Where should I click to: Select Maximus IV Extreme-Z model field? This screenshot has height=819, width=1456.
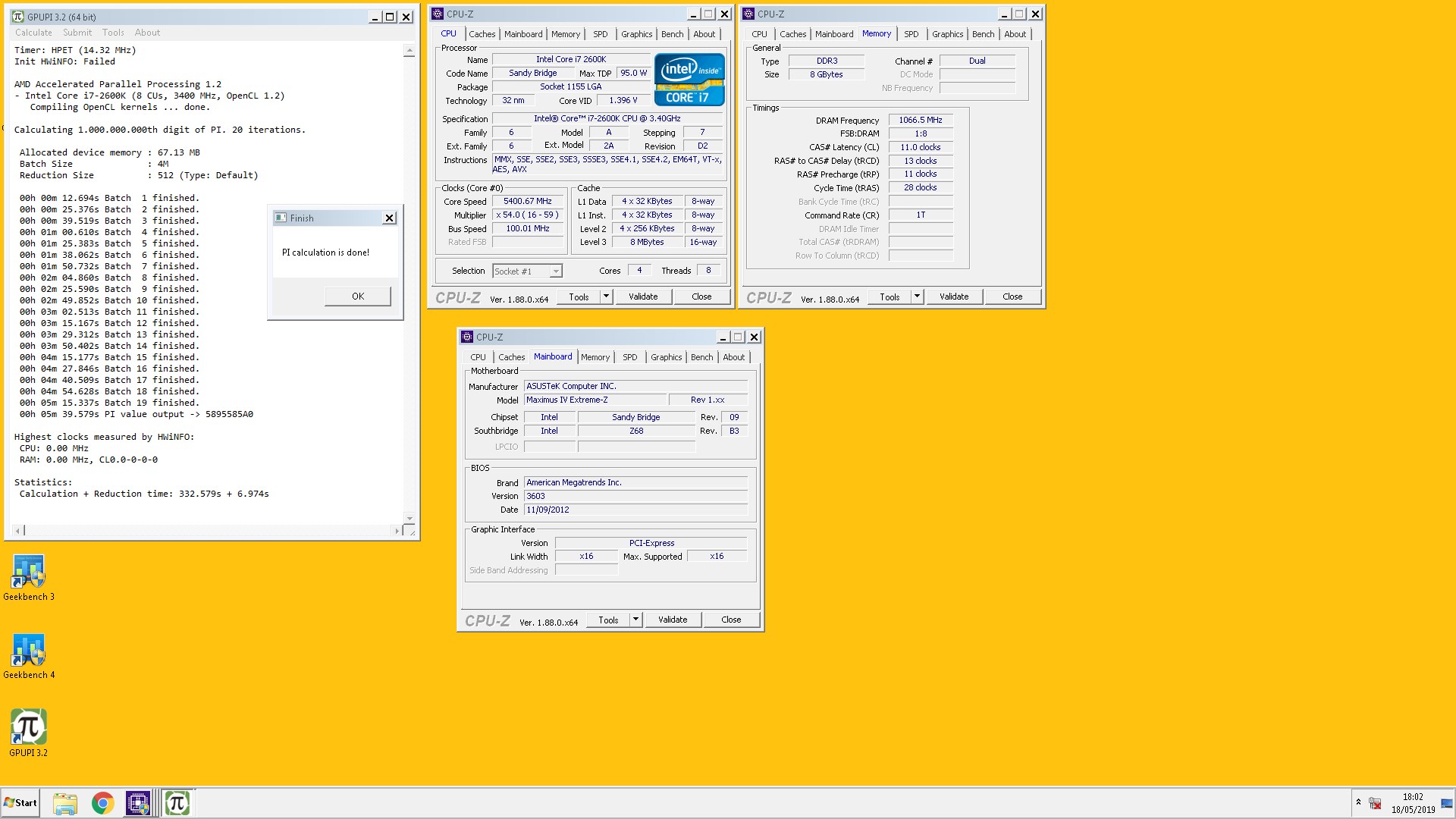(x=595, y=400)
